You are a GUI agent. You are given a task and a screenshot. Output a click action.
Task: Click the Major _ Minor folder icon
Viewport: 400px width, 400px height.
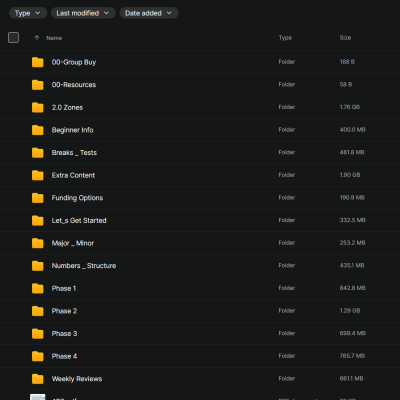tap(38, 243)
